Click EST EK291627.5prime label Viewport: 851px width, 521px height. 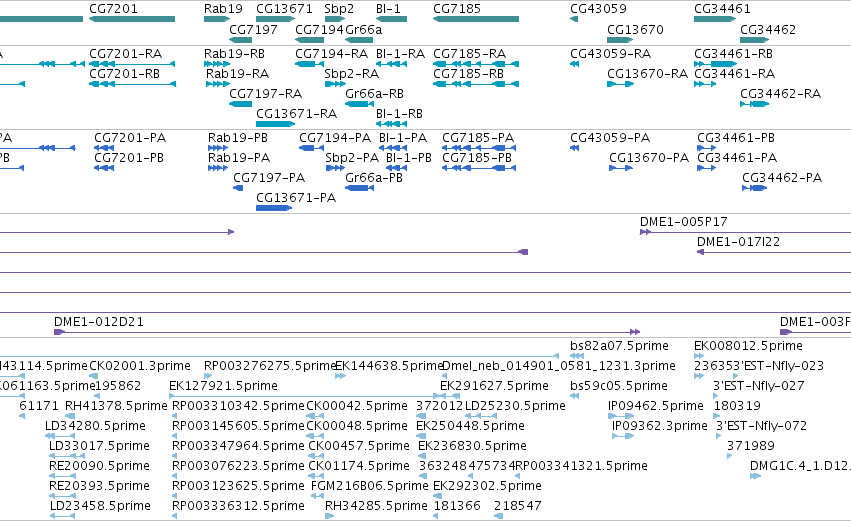coord(494,386)
